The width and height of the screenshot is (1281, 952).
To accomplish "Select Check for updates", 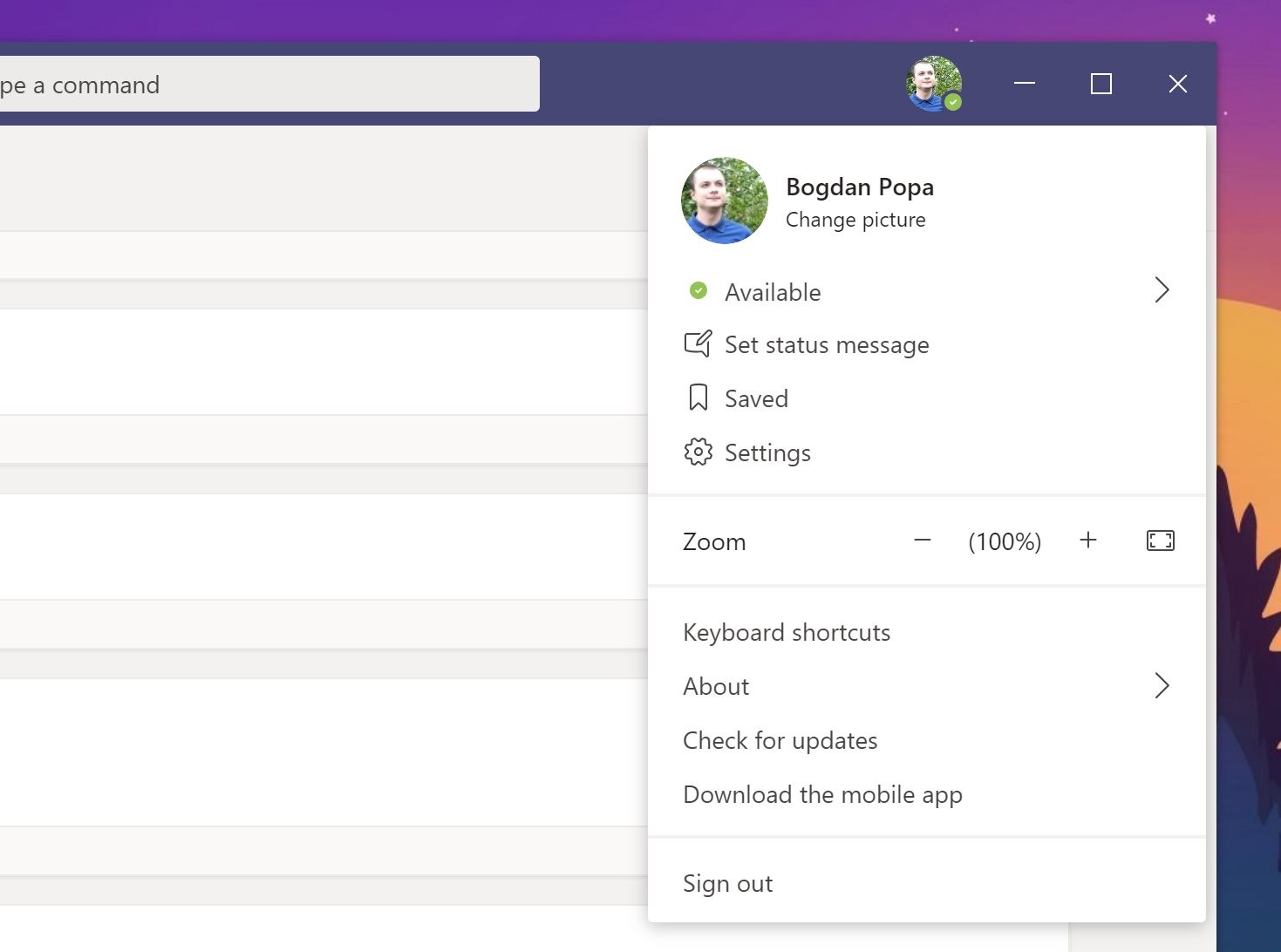I will (927, 741).
